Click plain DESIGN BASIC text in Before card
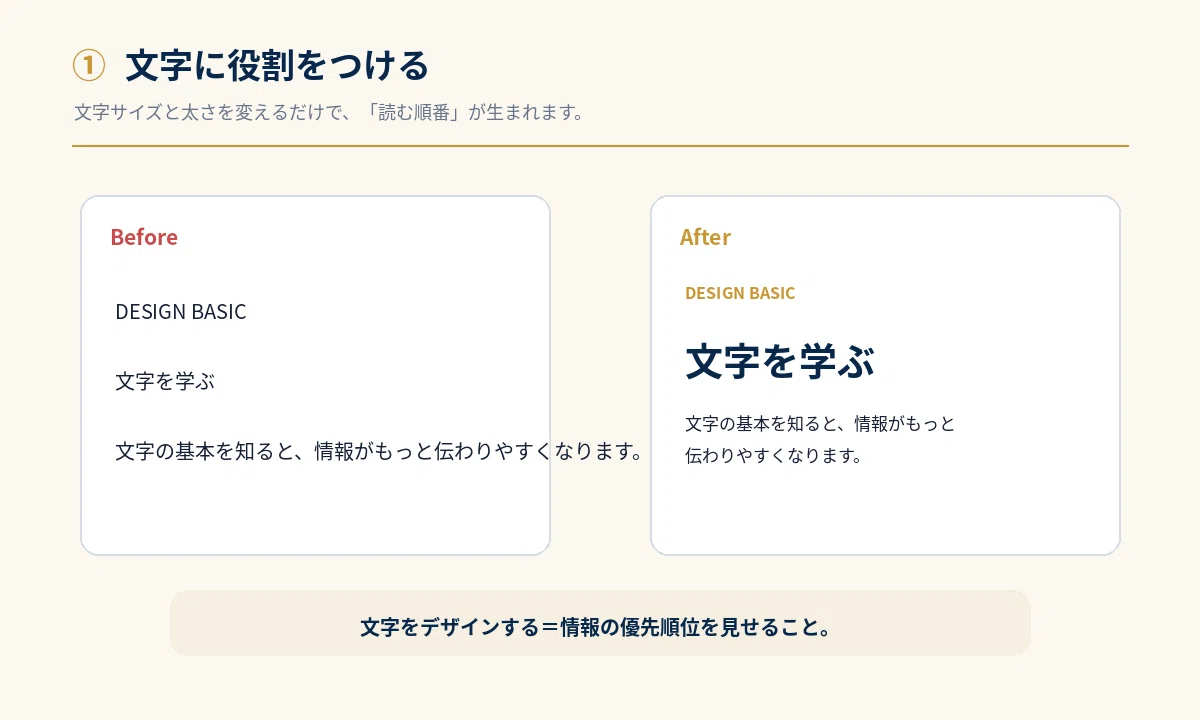Screen dimensions: 1200x720 pyautogui.click(x=181, y=312)
